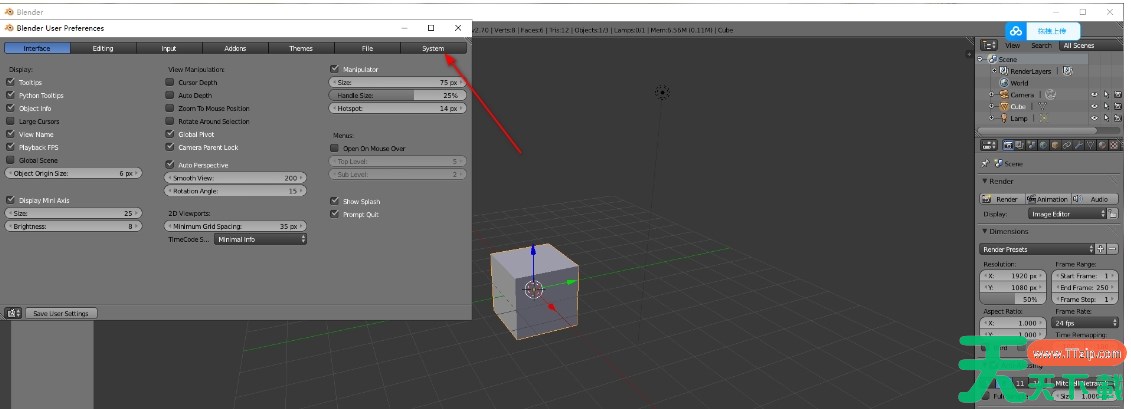
Task: Click the outliner editor type icon
Action: (989, 45)
